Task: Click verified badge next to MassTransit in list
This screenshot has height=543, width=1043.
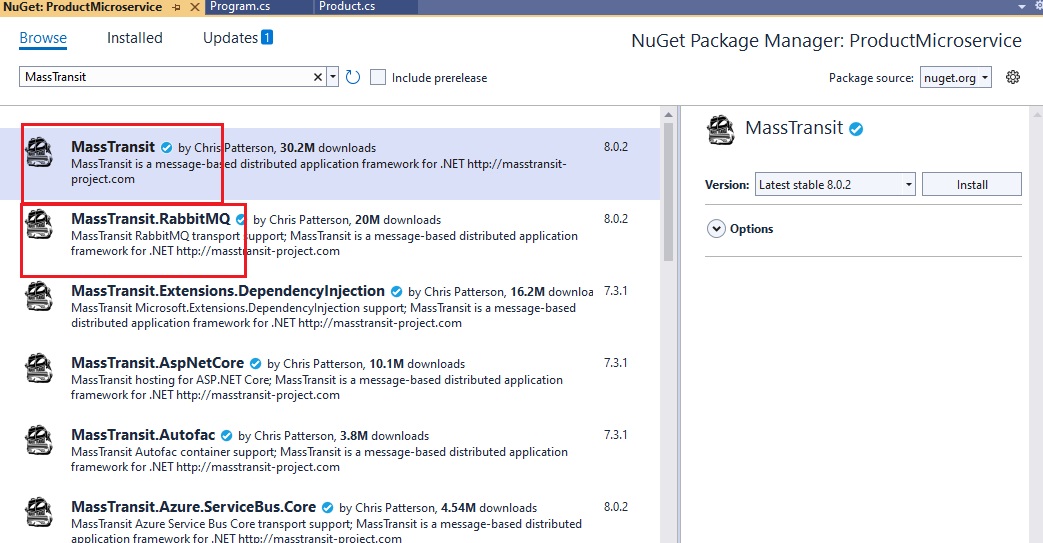Action: (167, 148)
